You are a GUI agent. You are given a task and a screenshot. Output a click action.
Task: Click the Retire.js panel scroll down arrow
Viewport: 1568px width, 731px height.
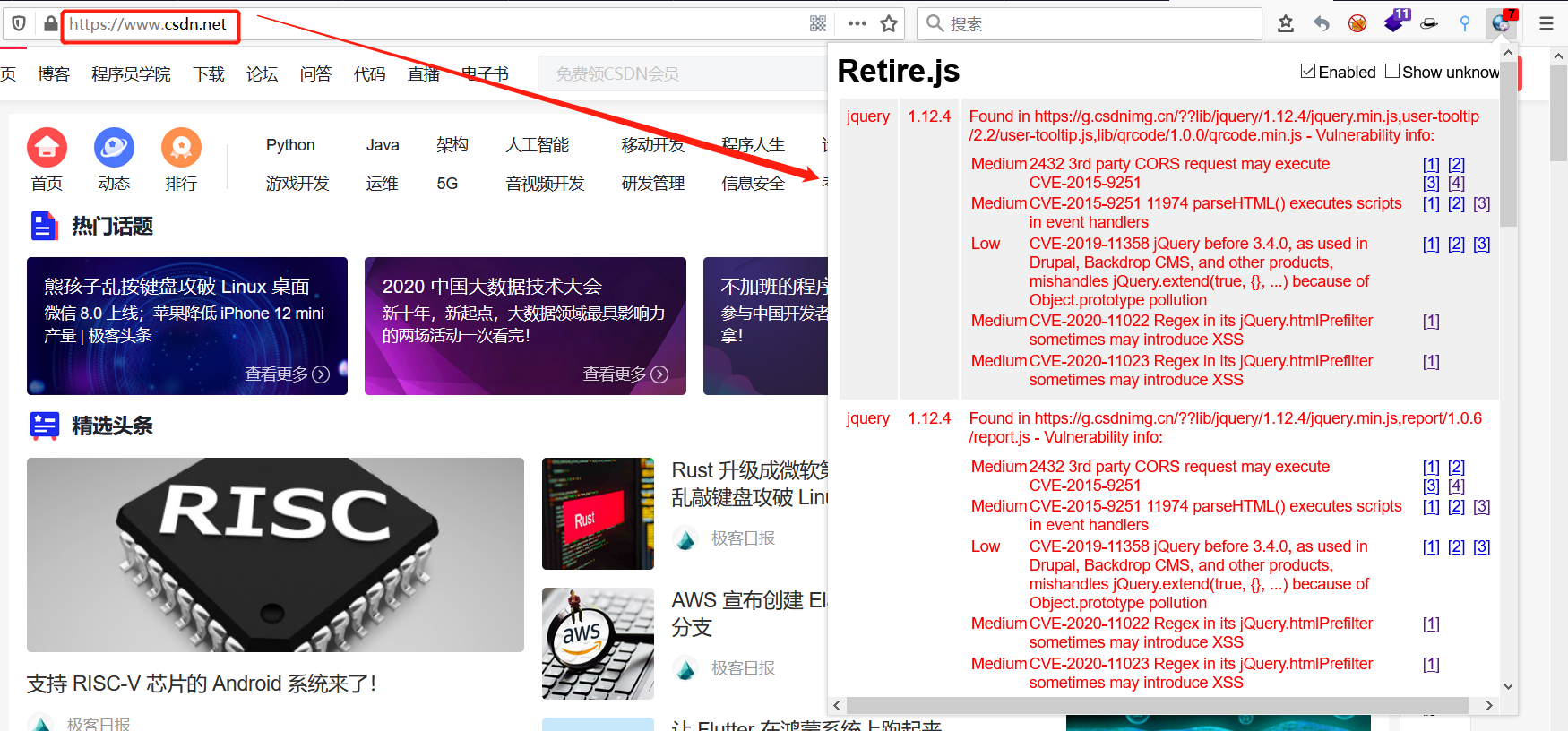(x=1508, y=686)
